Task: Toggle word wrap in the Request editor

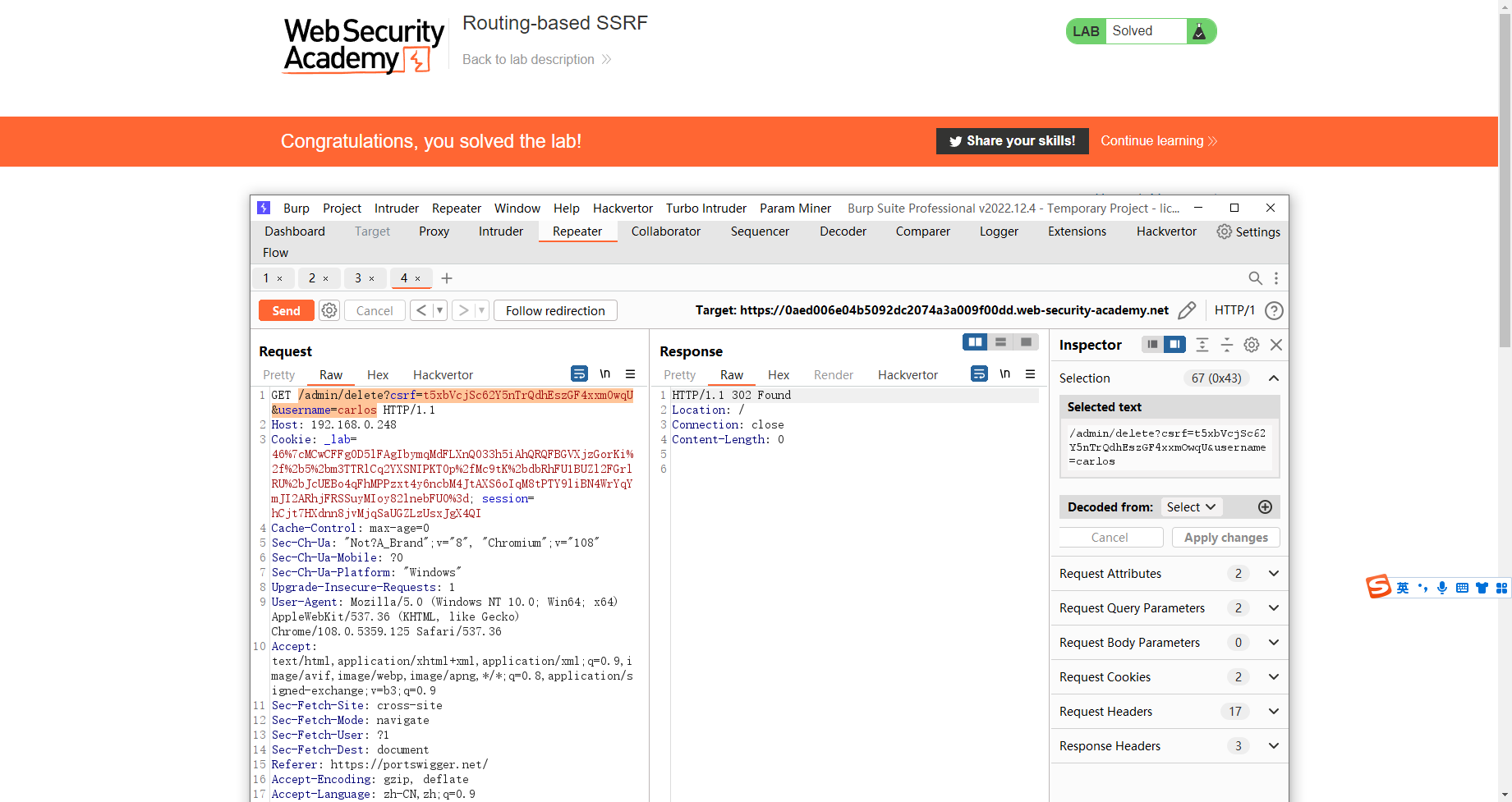Action: tap(579, 374)
